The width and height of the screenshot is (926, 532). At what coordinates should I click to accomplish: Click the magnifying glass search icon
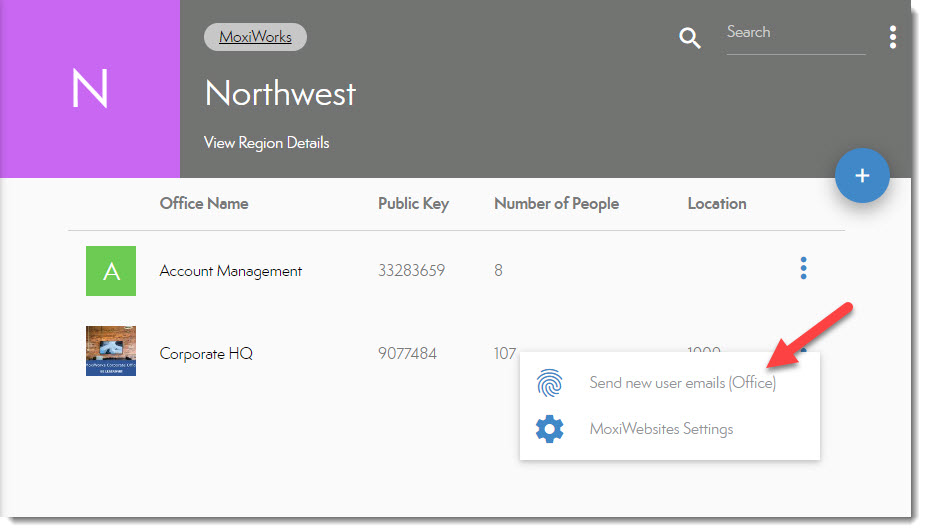click(690, 39)
